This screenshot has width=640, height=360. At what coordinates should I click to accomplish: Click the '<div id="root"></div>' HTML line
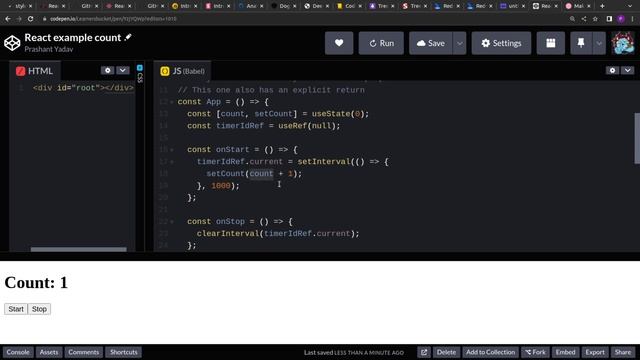83,88
